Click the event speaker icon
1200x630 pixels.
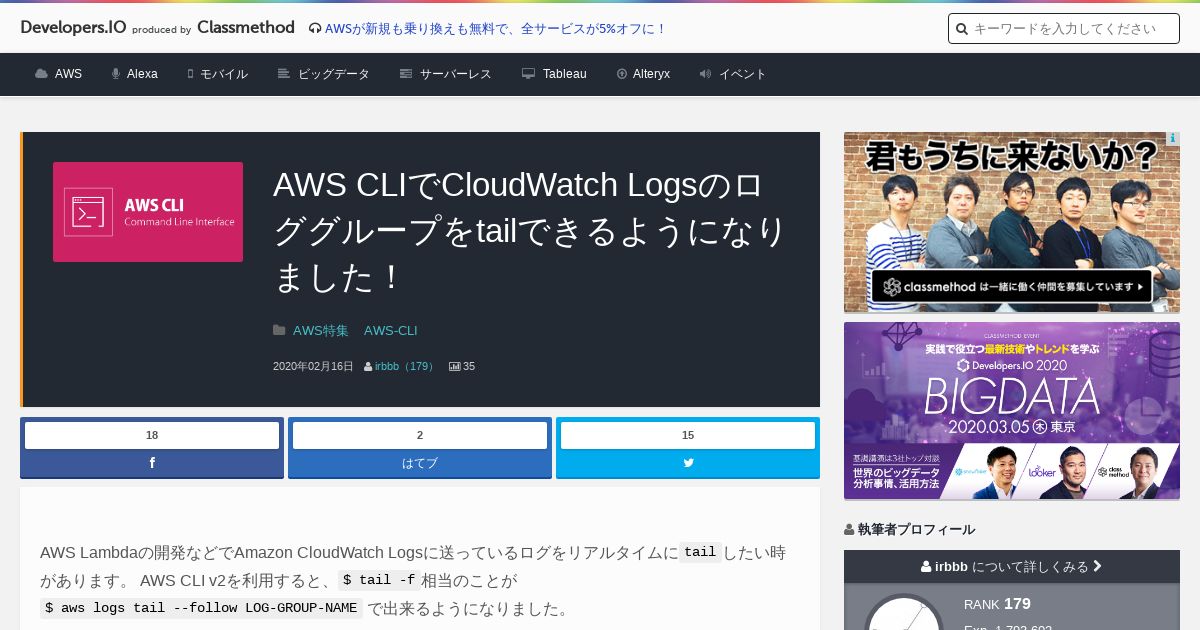705,74
